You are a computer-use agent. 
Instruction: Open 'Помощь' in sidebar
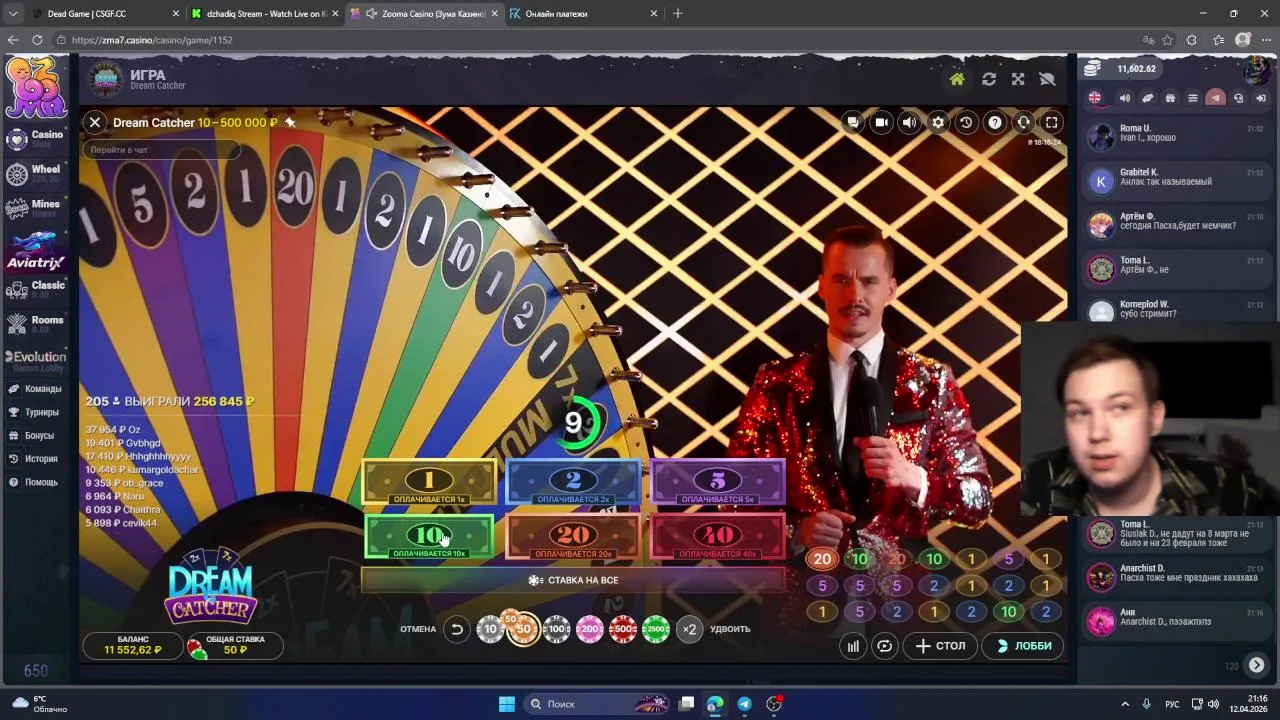tap(33, 482)
